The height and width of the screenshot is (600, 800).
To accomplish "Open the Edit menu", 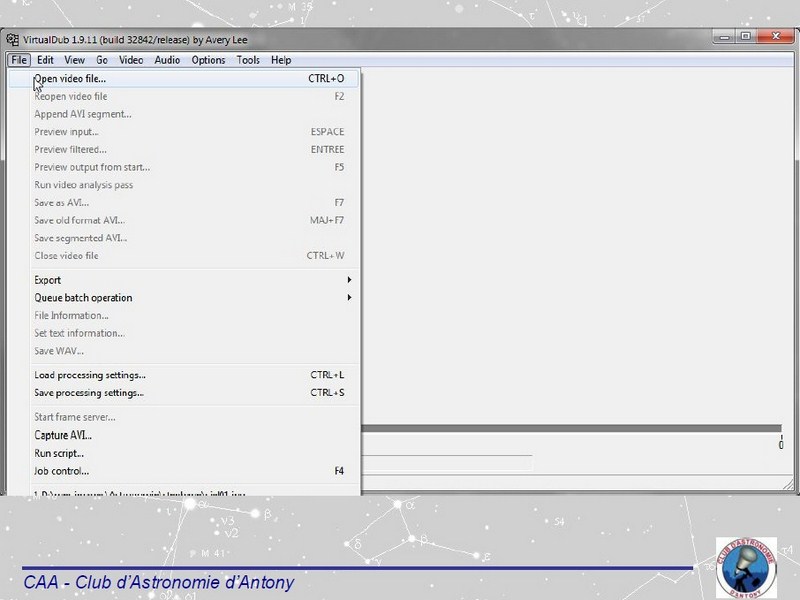I will pos(45,60).
